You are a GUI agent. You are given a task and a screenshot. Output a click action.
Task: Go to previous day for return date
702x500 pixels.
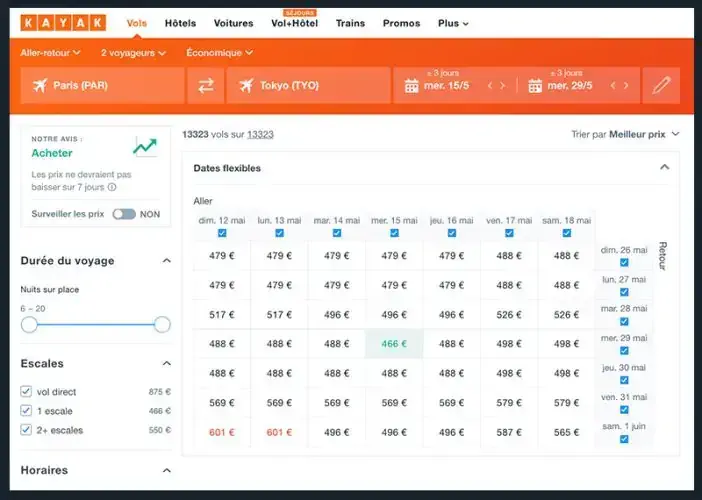coord(612,86)
